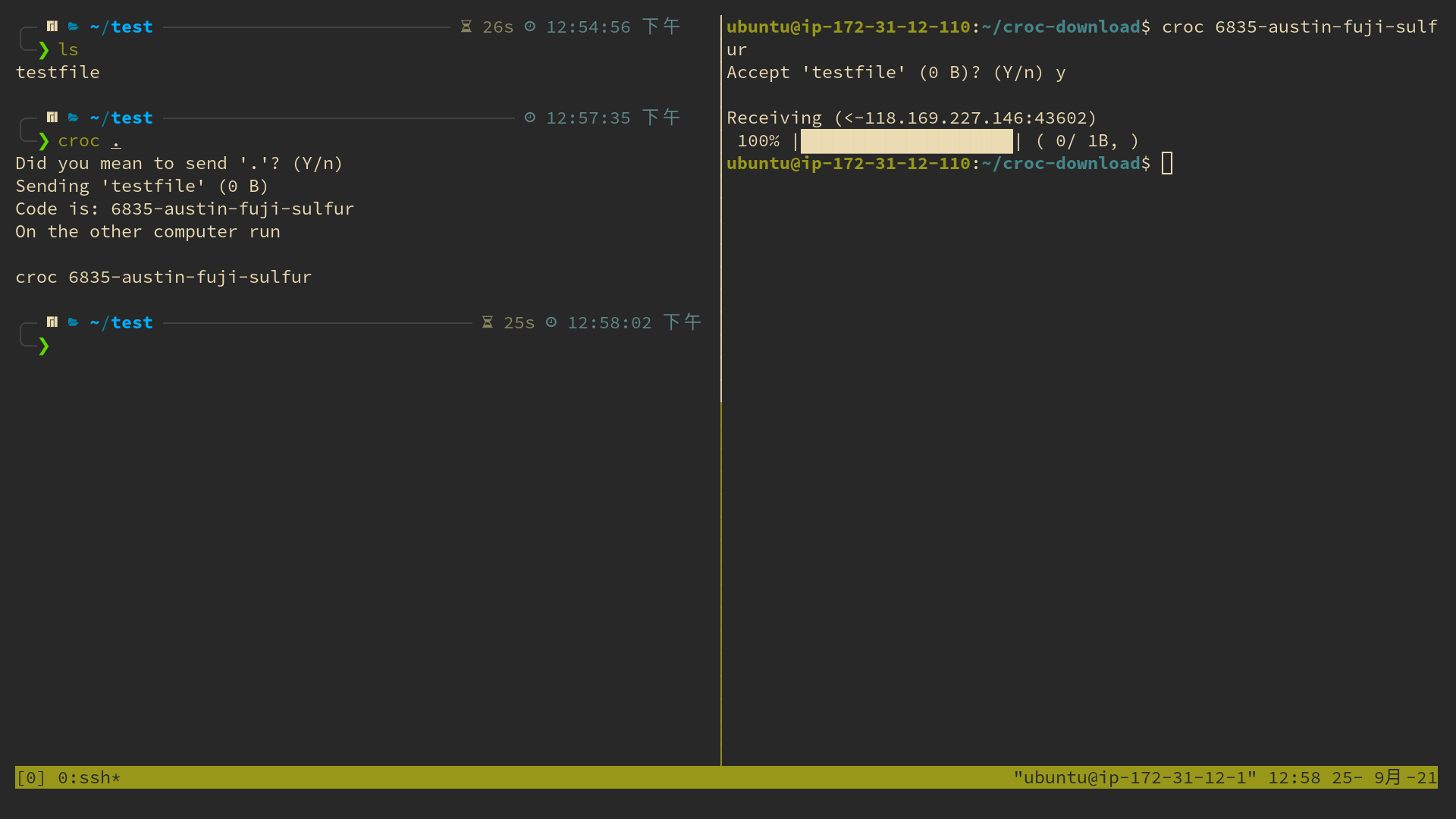
Task: Click the testfile name in ls output
Action: [58, 73]
